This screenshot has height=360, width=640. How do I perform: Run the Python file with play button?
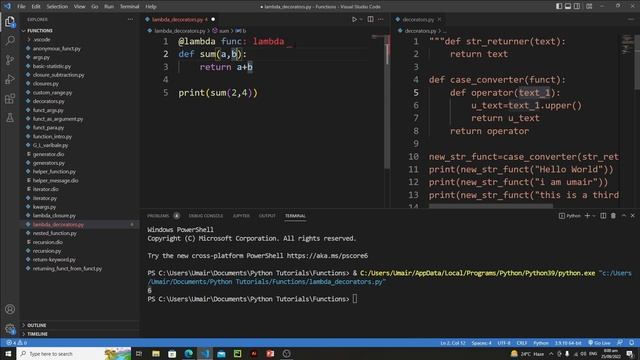(x=354, y=19)
